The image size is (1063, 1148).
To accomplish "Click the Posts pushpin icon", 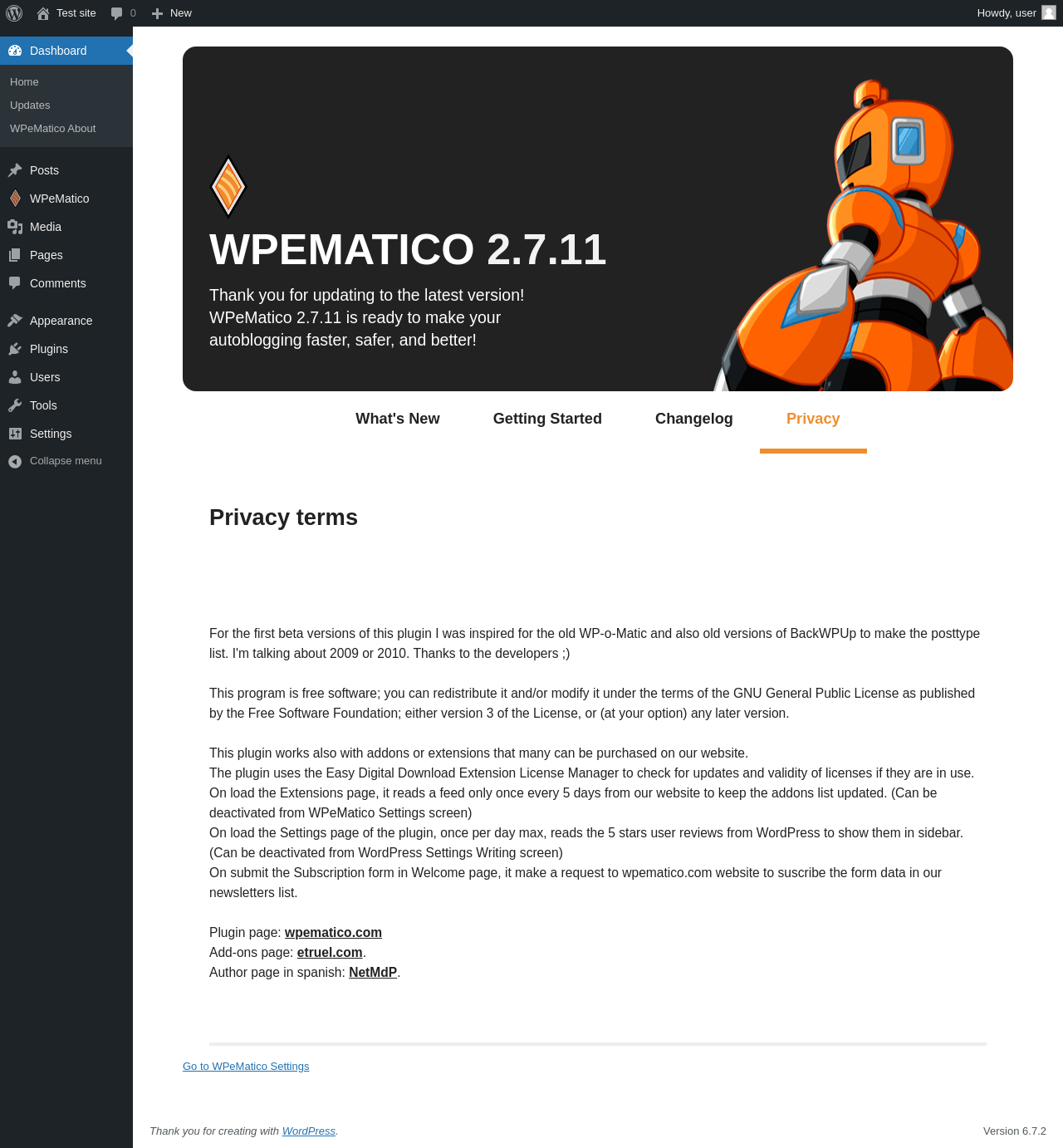I will (x=15, y=170).
